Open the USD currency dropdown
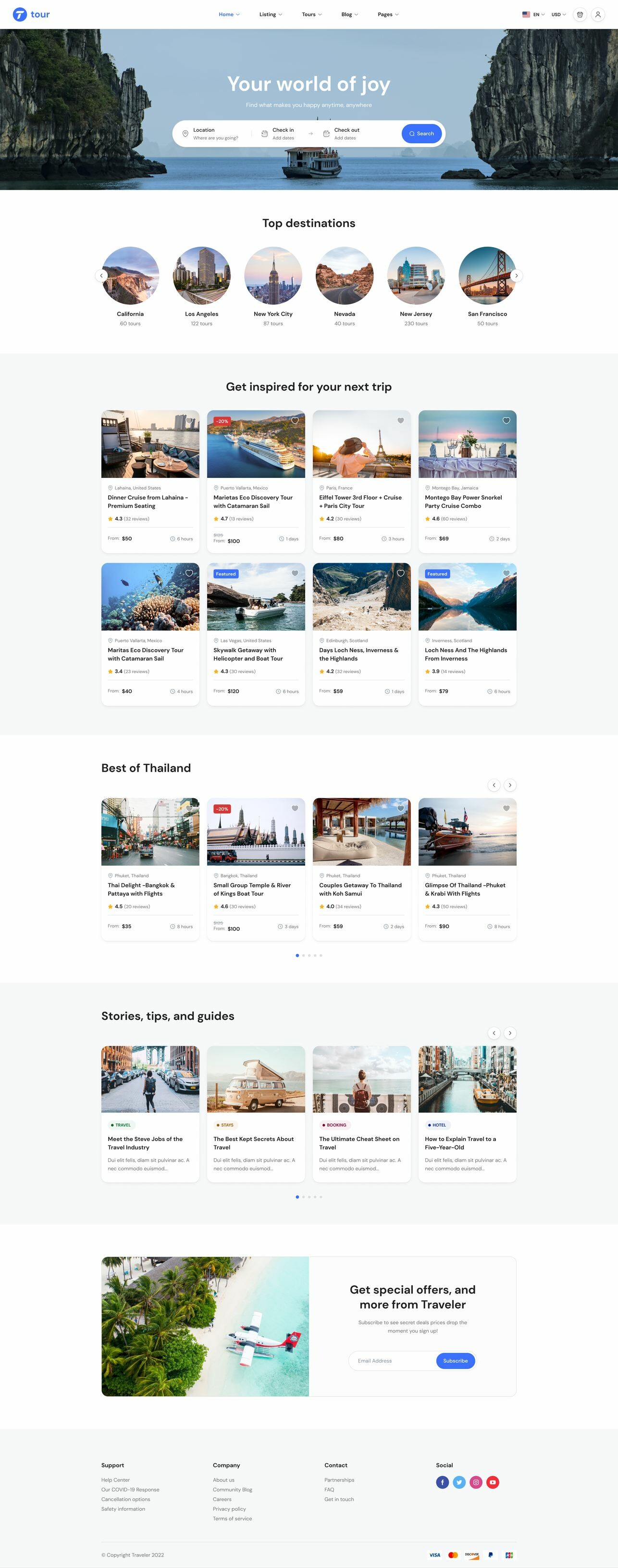The width and height of the screenshot is (618, 1568). click(558, 14)
